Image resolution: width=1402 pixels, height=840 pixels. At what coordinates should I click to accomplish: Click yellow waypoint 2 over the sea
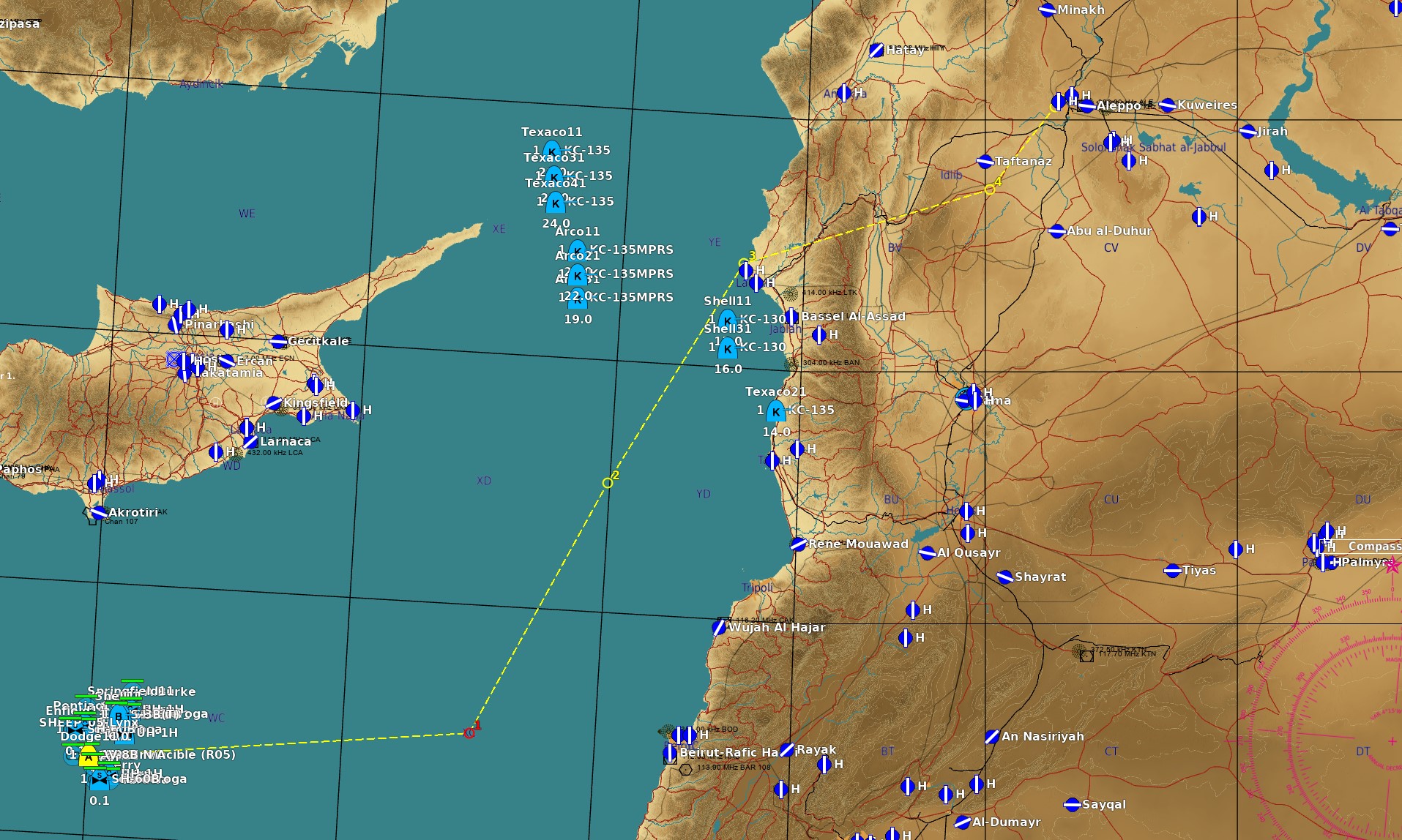tap(608, 482)
